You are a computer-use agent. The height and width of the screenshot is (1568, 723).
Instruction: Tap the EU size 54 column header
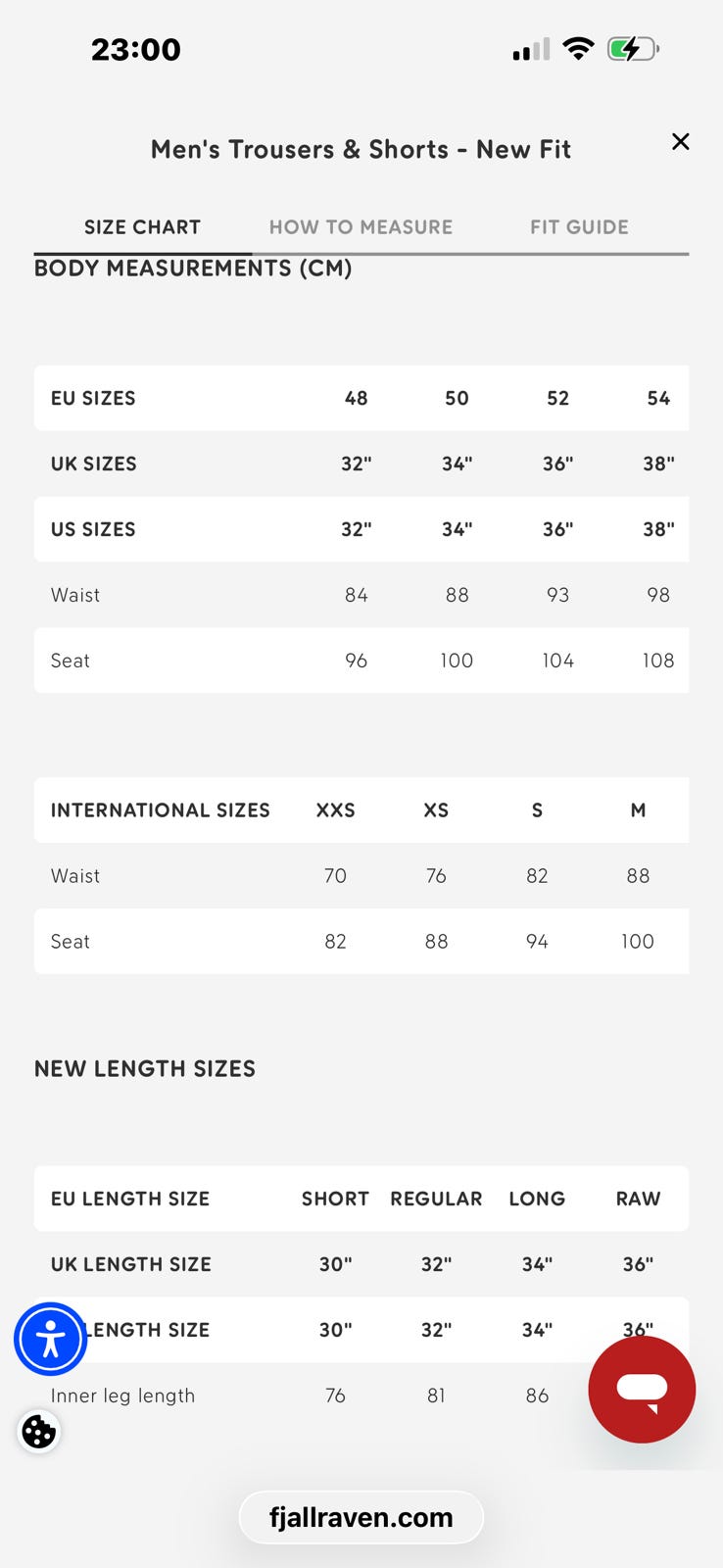(x=658, y=398)
